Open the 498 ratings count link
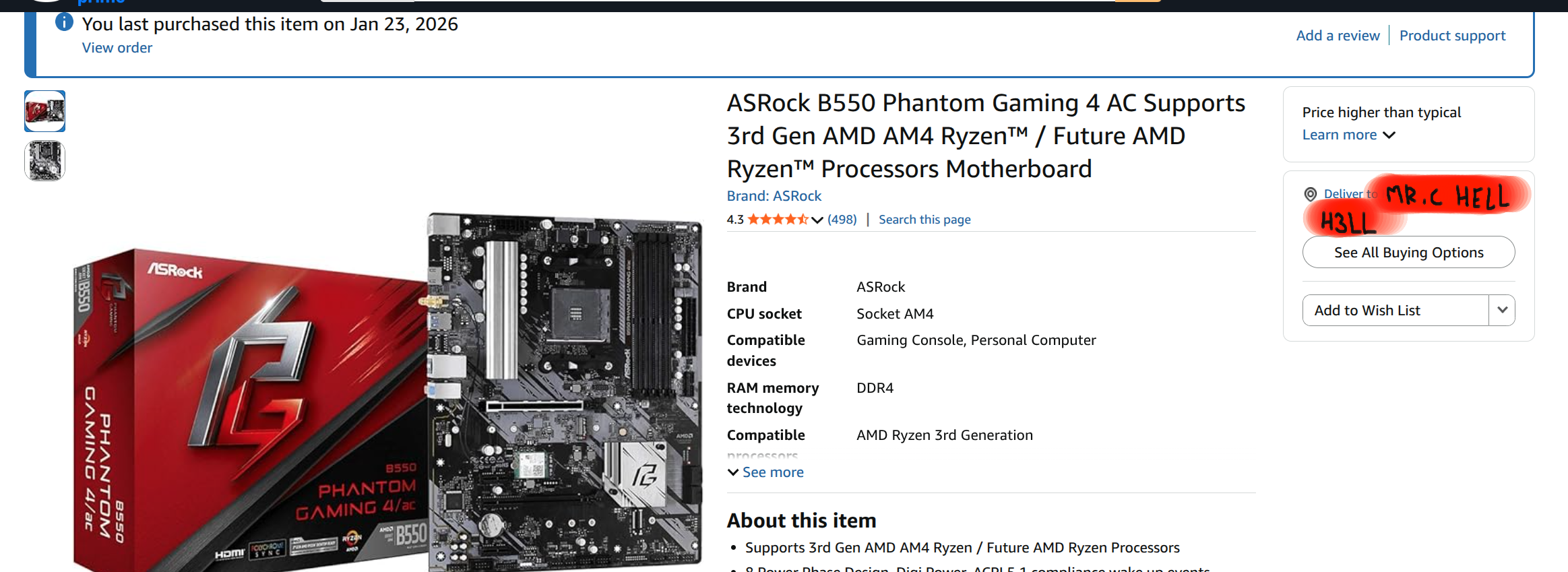 [842, 220]
